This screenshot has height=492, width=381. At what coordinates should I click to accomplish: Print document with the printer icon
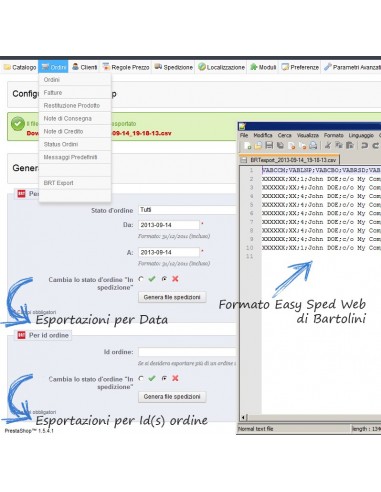click(313, 146)
